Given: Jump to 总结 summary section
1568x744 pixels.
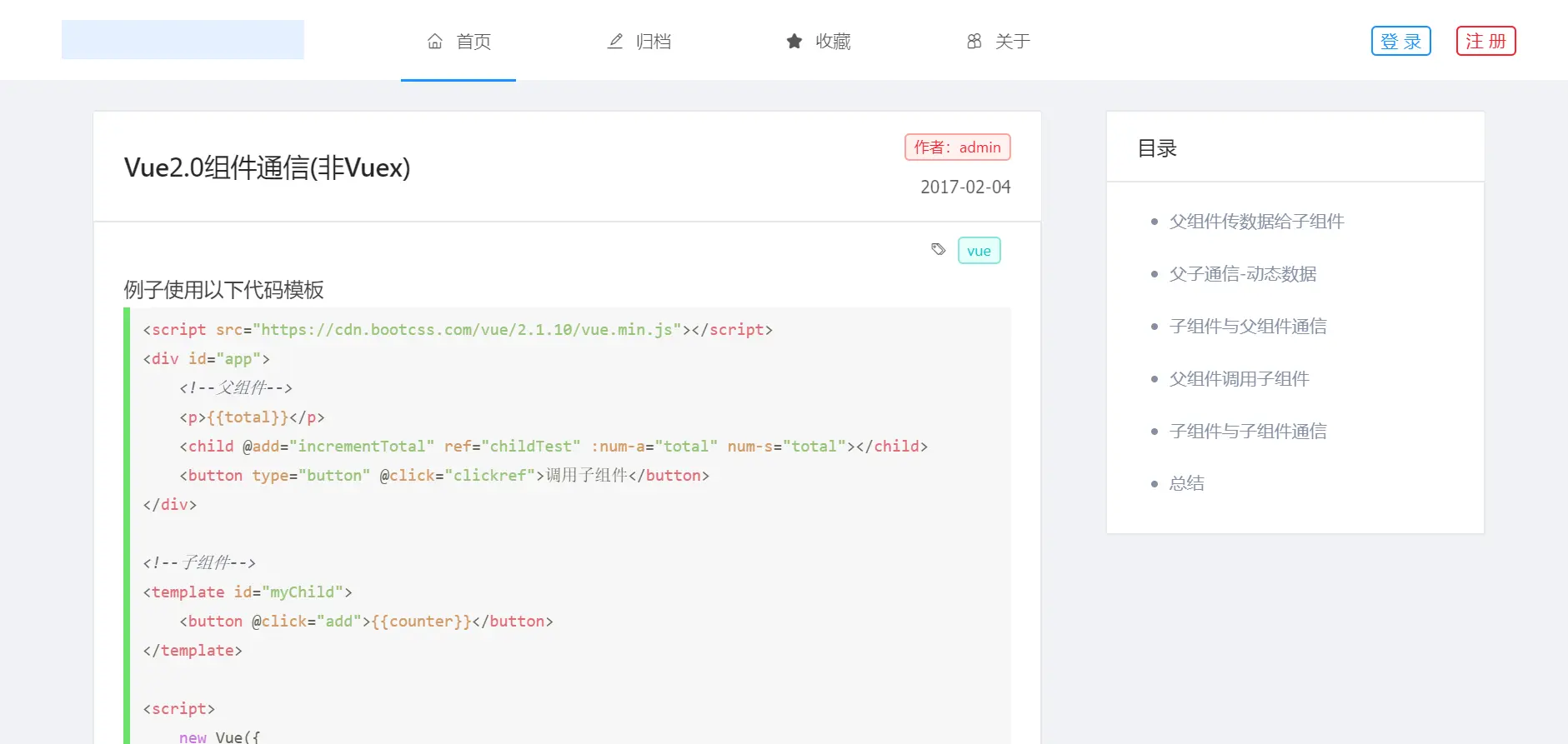Looking at the screenshot, I should point(1186,483).
